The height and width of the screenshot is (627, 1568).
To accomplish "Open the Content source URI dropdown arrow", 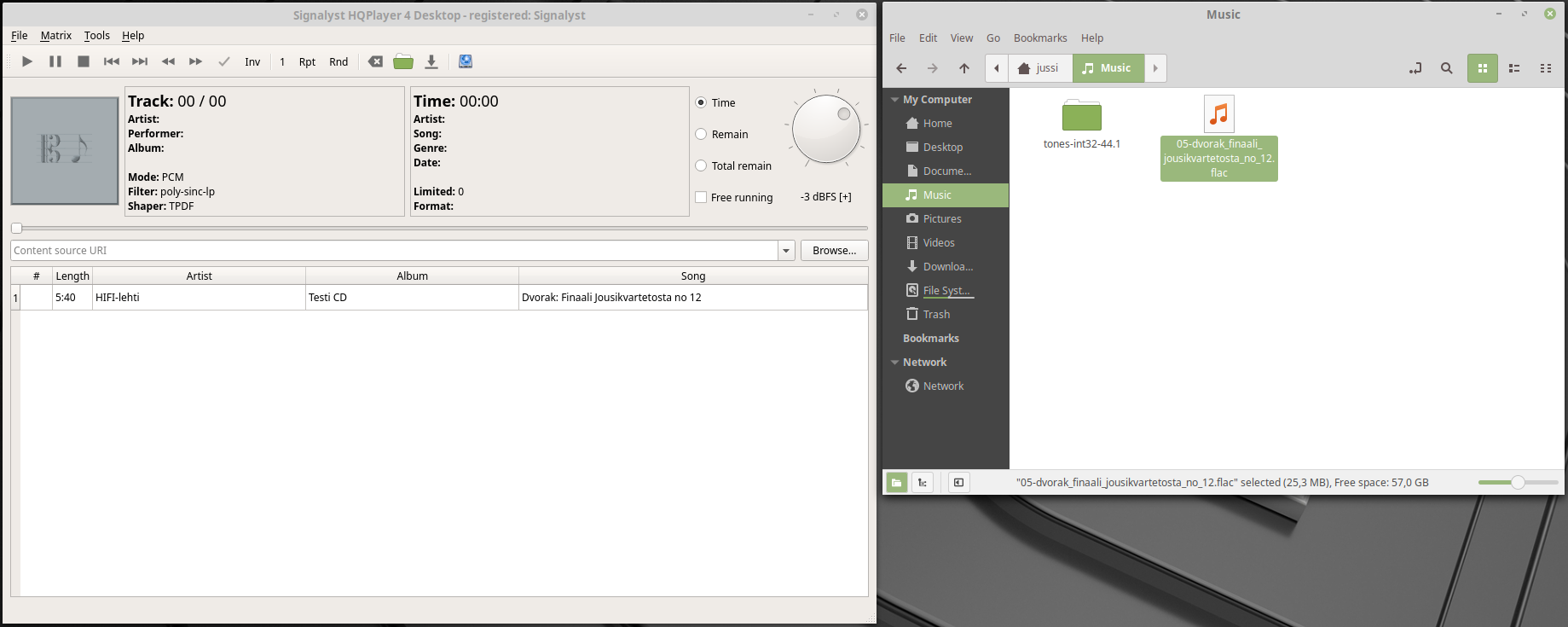I will [x=785, y=251].
